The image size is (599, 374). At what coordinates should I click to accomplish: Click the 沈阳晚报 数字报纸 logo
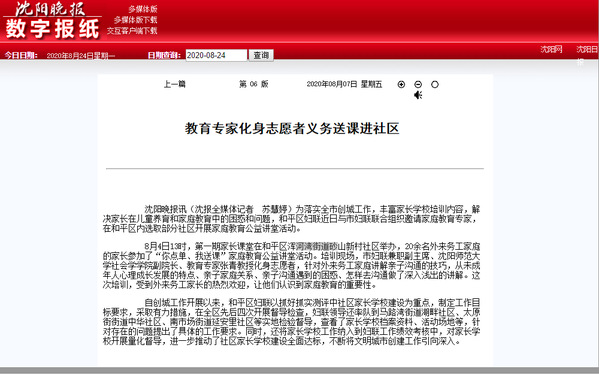click(x=52, y=21)
